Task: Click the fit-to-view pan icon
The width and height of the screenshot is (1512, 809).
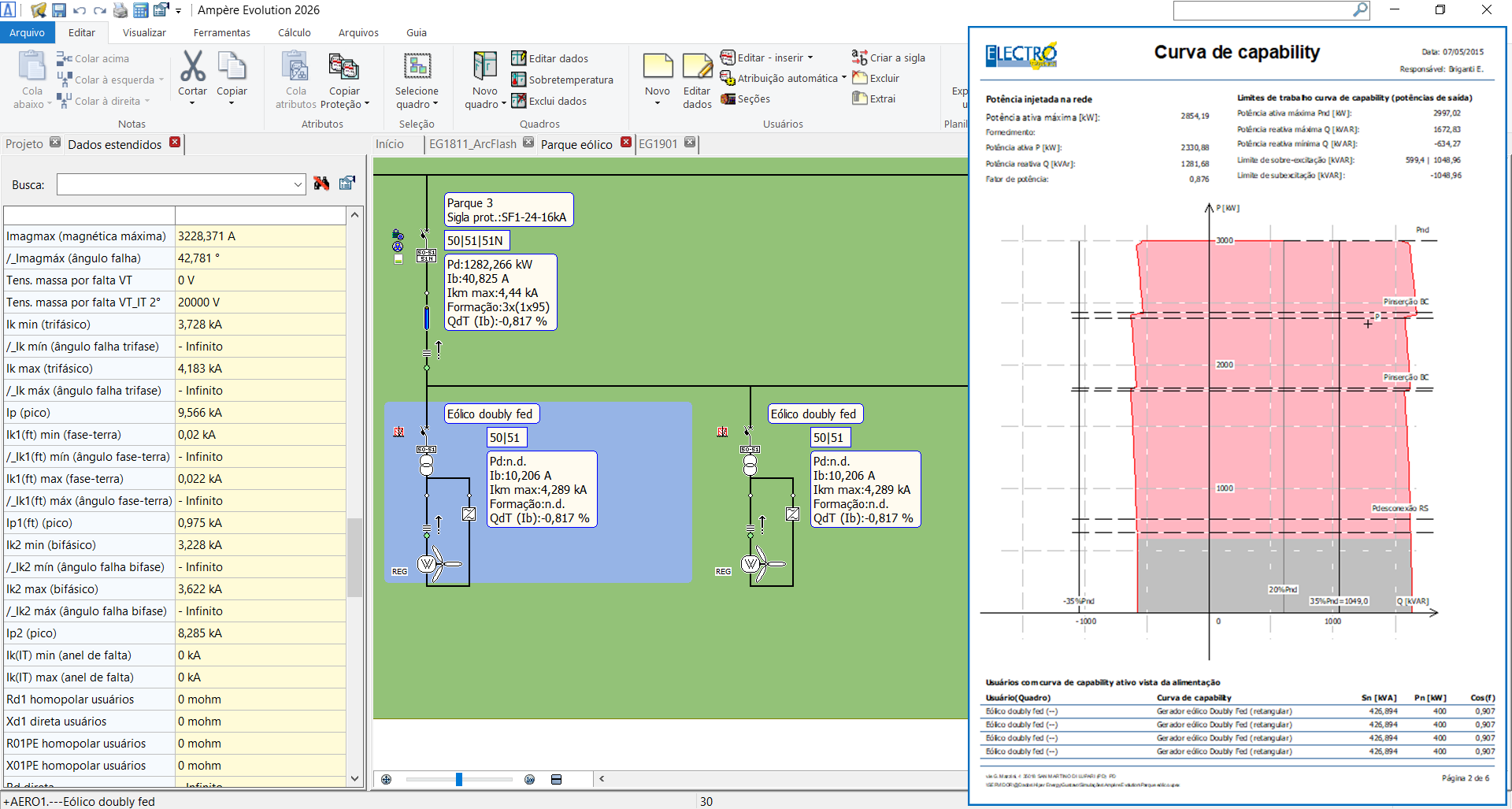Action: coord(386,779)
